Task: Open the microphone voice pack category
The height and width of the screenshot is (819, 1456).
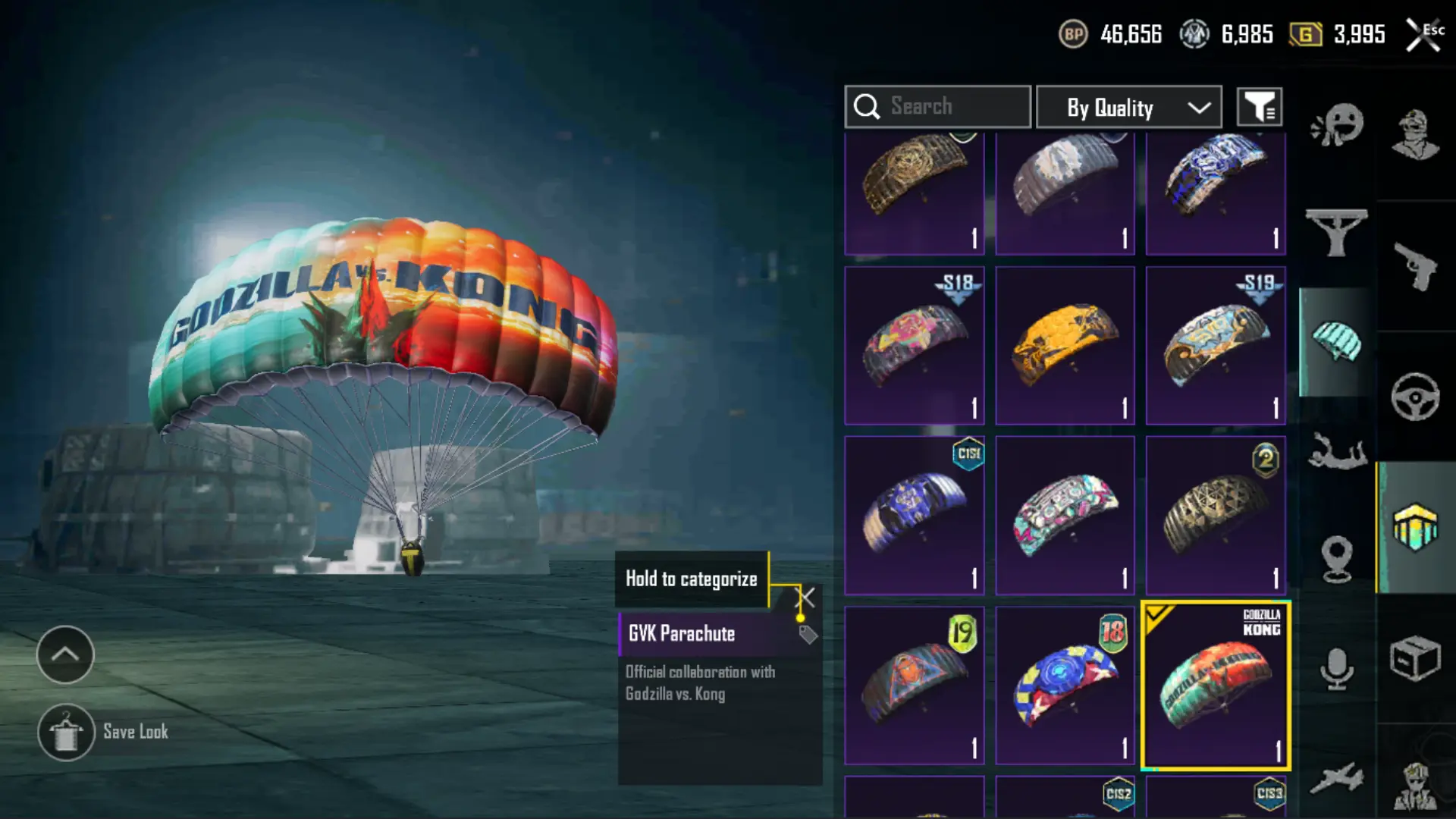Action: (x=1337, y=668)
